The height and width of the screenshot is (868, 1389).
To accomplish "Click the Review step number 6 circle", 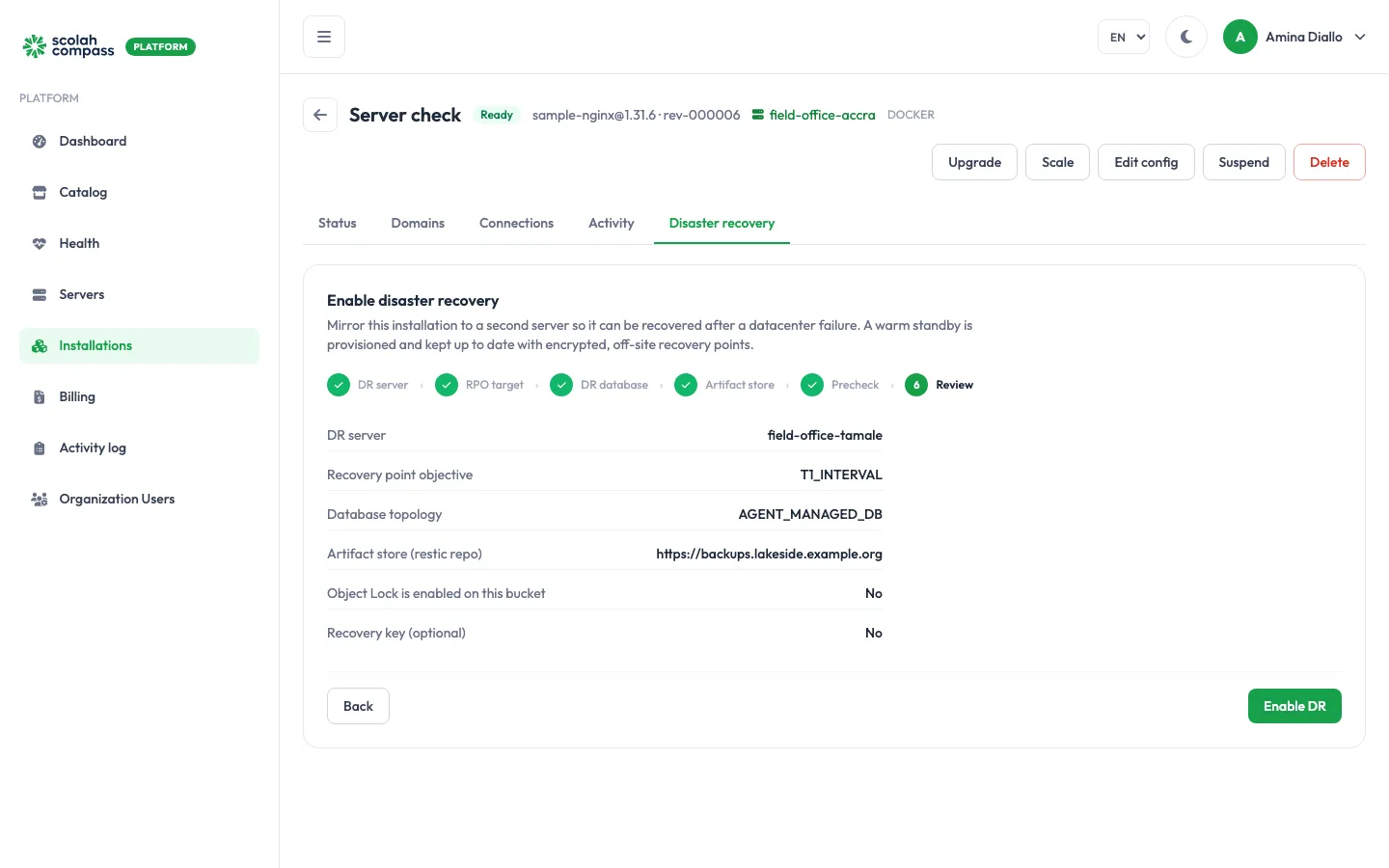I will click(x=916, y=385).
